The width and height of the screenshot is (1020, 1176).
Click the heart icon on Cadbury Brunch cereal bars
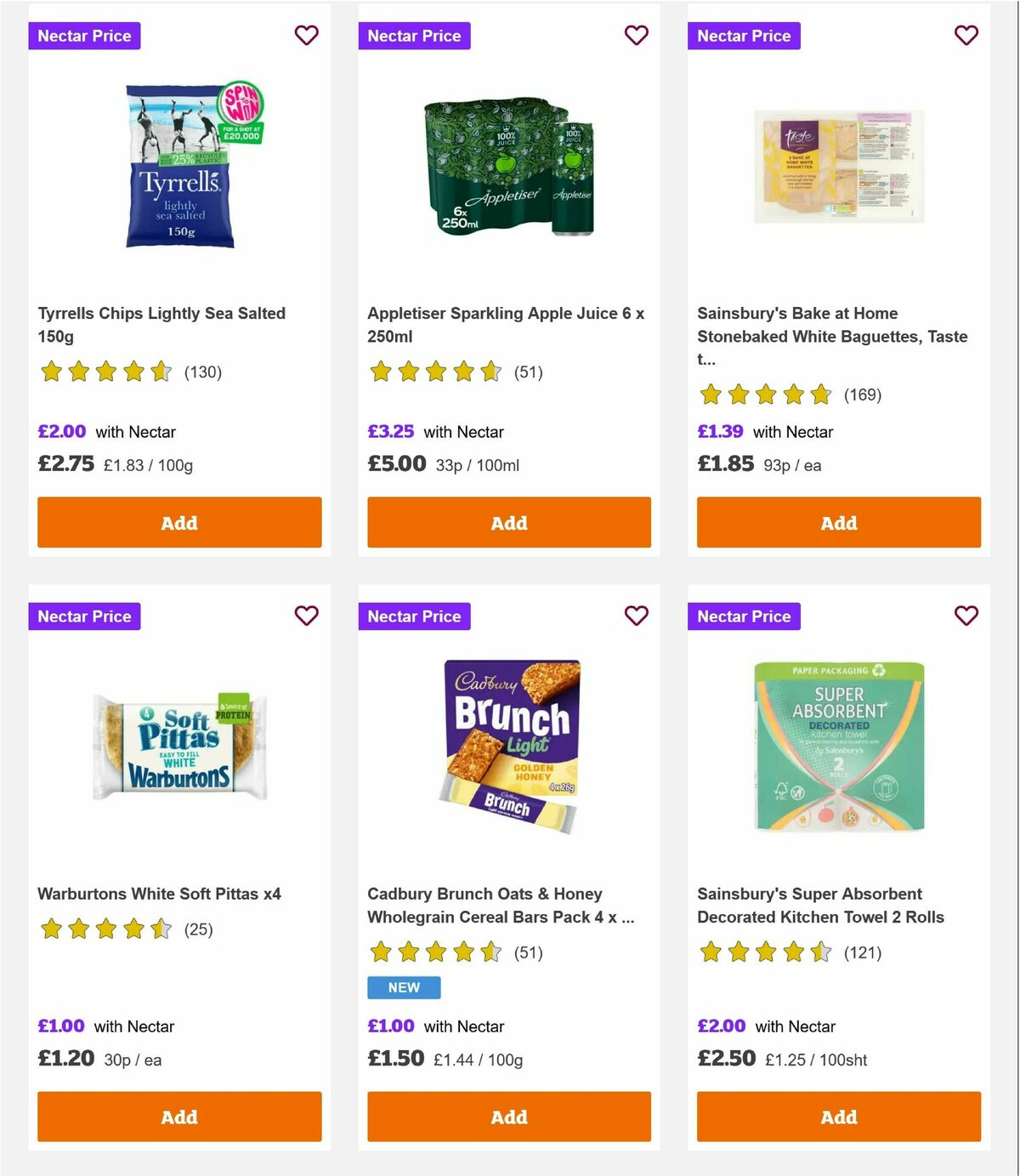[636, 616]
